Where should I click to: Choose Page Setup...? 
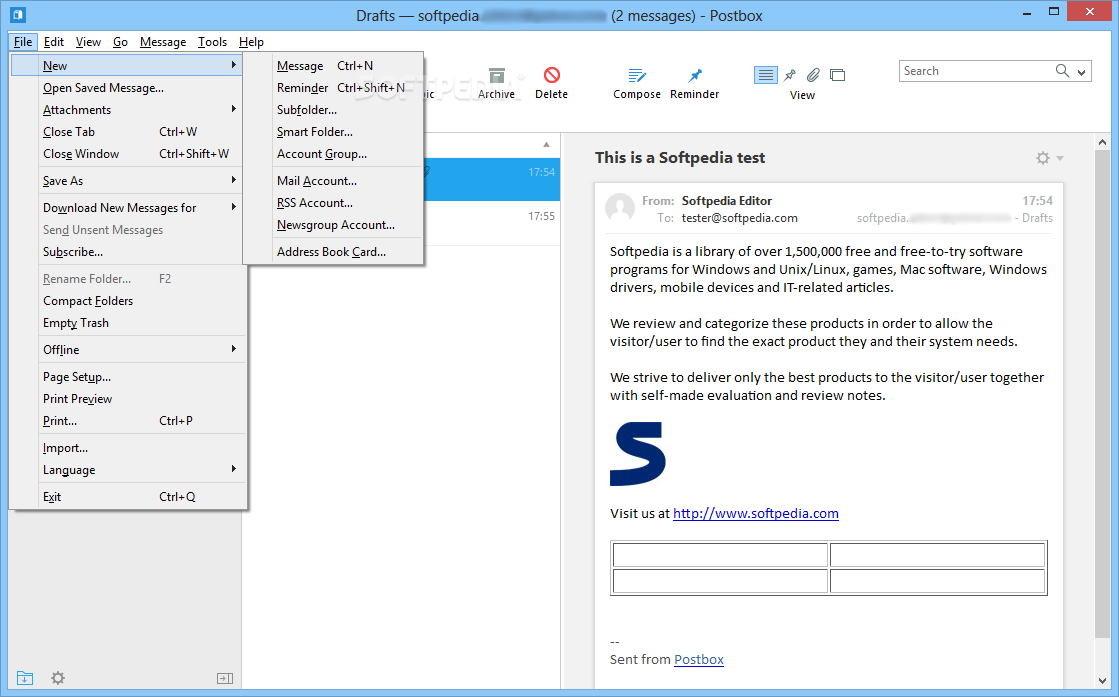click(x=127, y=377)
